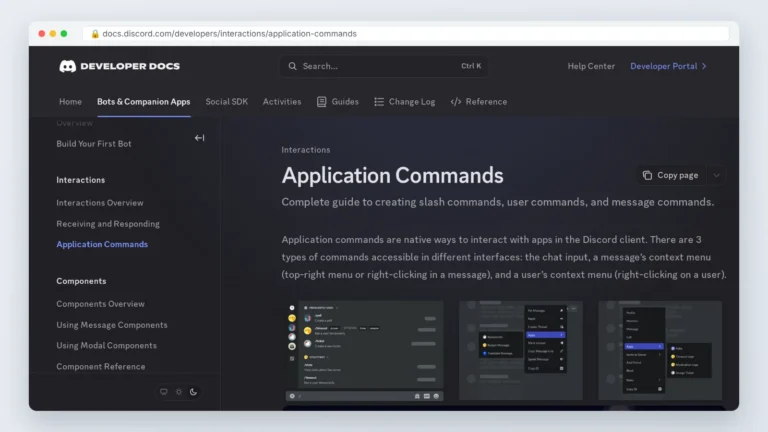Screen dimensions: 768x432
Task: Open the Change Log tab
Action: [405, 102]
